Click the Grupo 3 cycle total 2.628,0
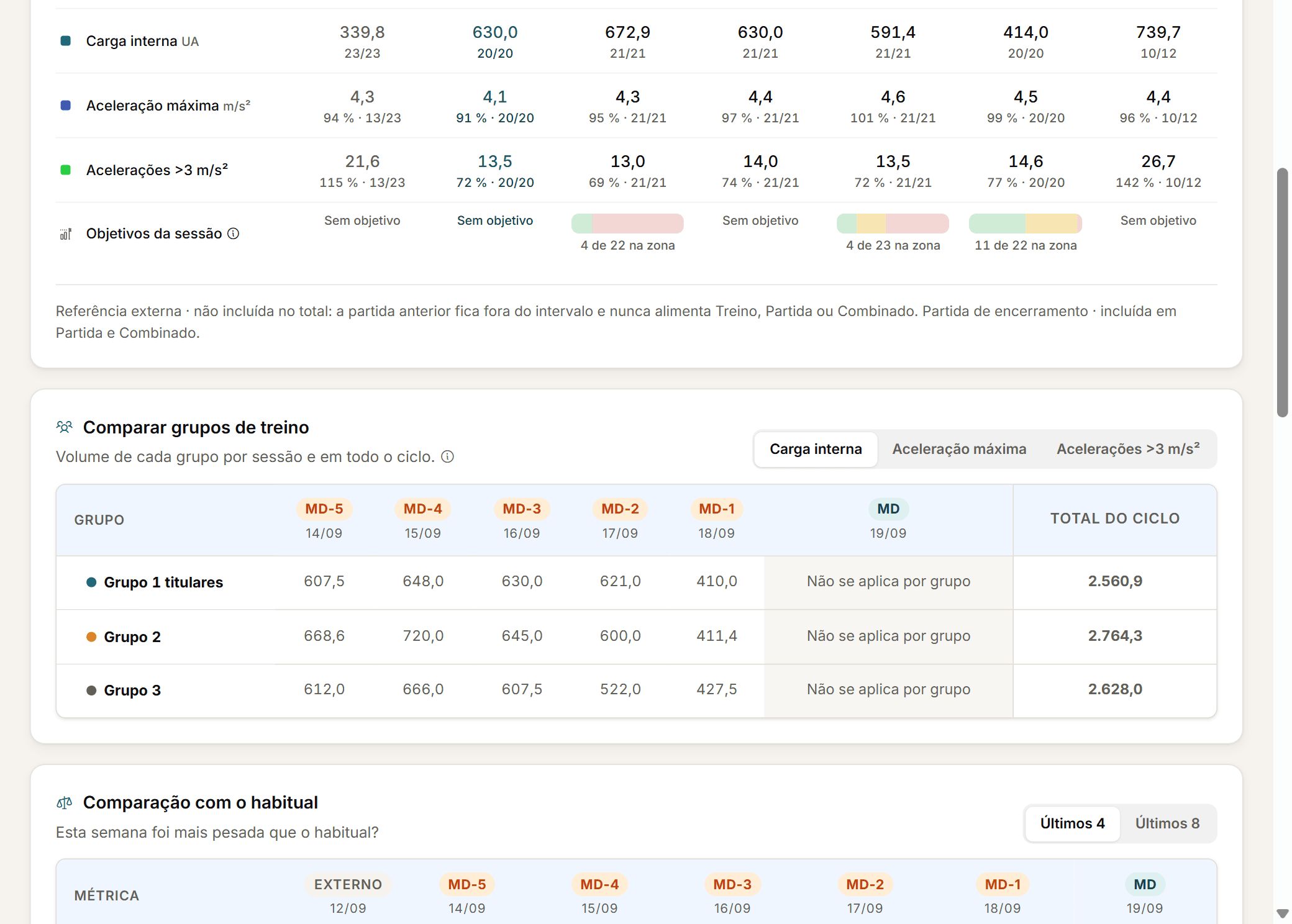1292x924 pixels. tap(1115, 689)
